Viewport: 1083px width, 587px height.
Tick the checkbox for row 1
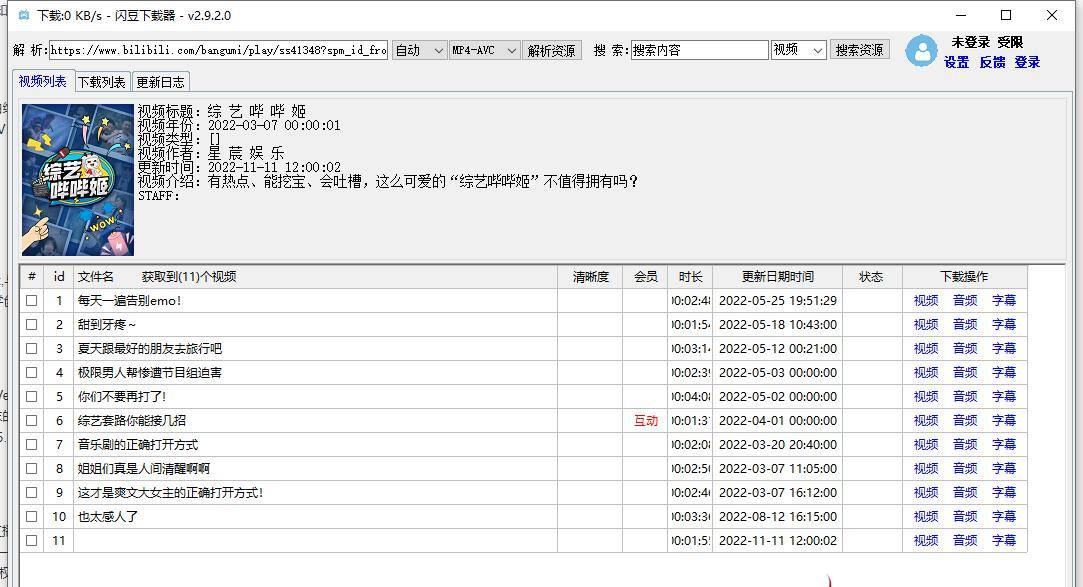[x=32, y=301]
